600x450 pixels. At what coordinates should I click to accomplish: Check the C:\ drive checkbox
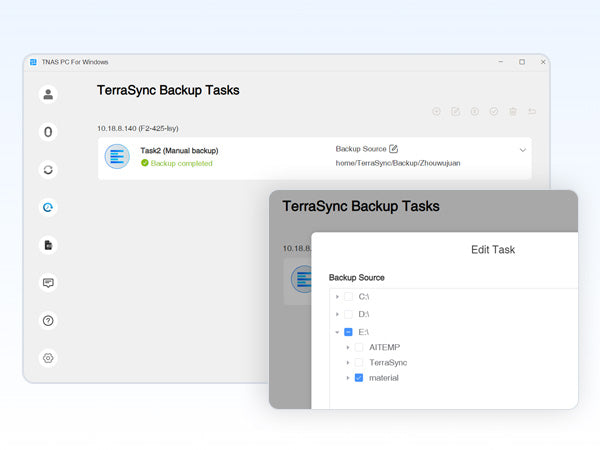click(348, 297)
